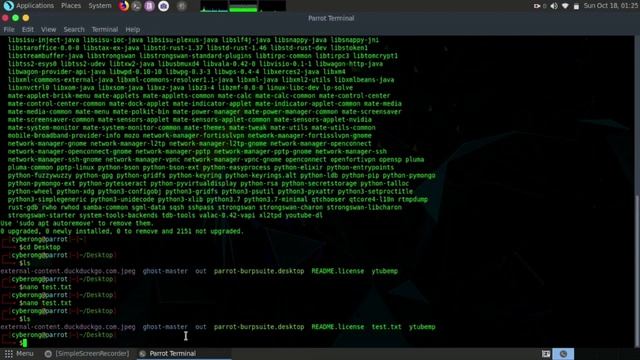Viewport: 640px width, 360px height.
Task: Click the first ghost-master entry in the ls output
Action: point(165,271)
